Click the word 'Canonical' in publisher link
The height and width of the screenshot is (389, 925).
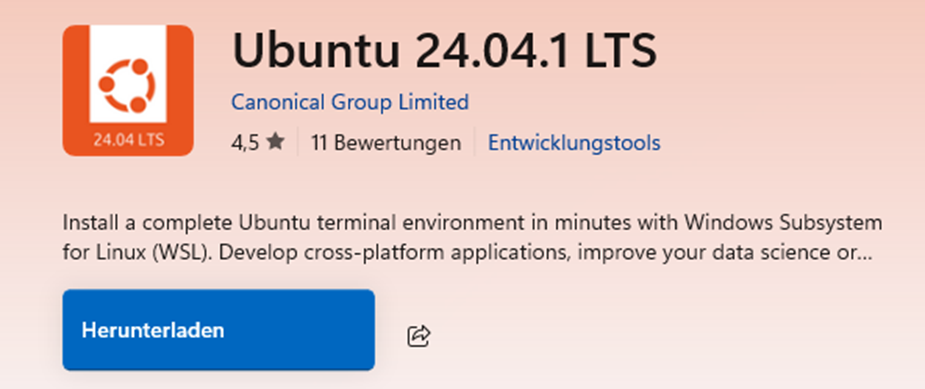pyautogui.click(x=277, y=102)
